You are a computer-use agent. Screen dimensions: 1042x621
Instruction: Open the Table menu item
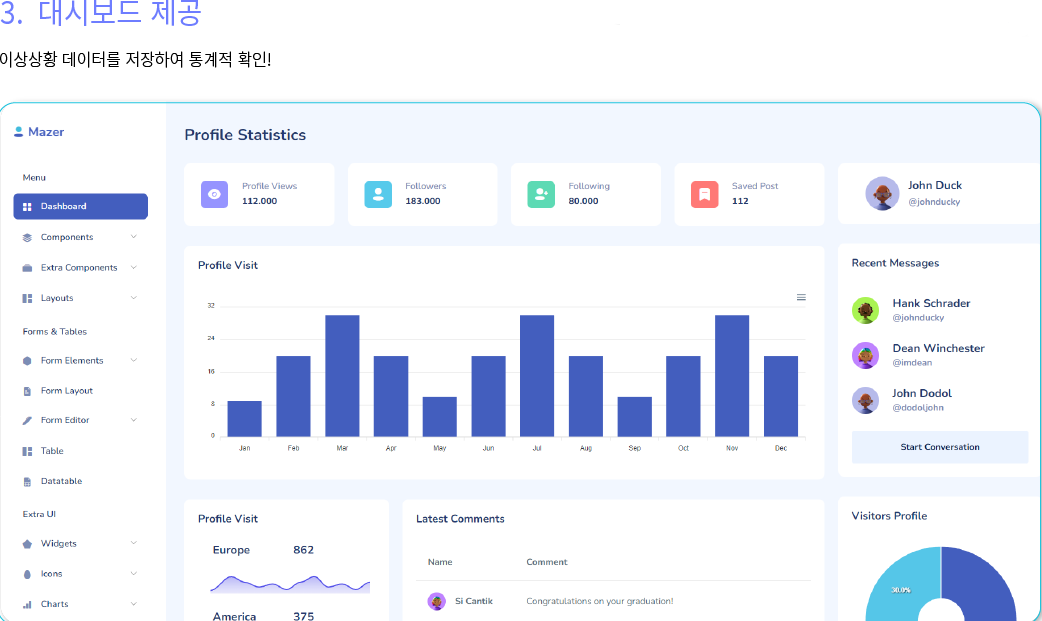pos(80,451)
